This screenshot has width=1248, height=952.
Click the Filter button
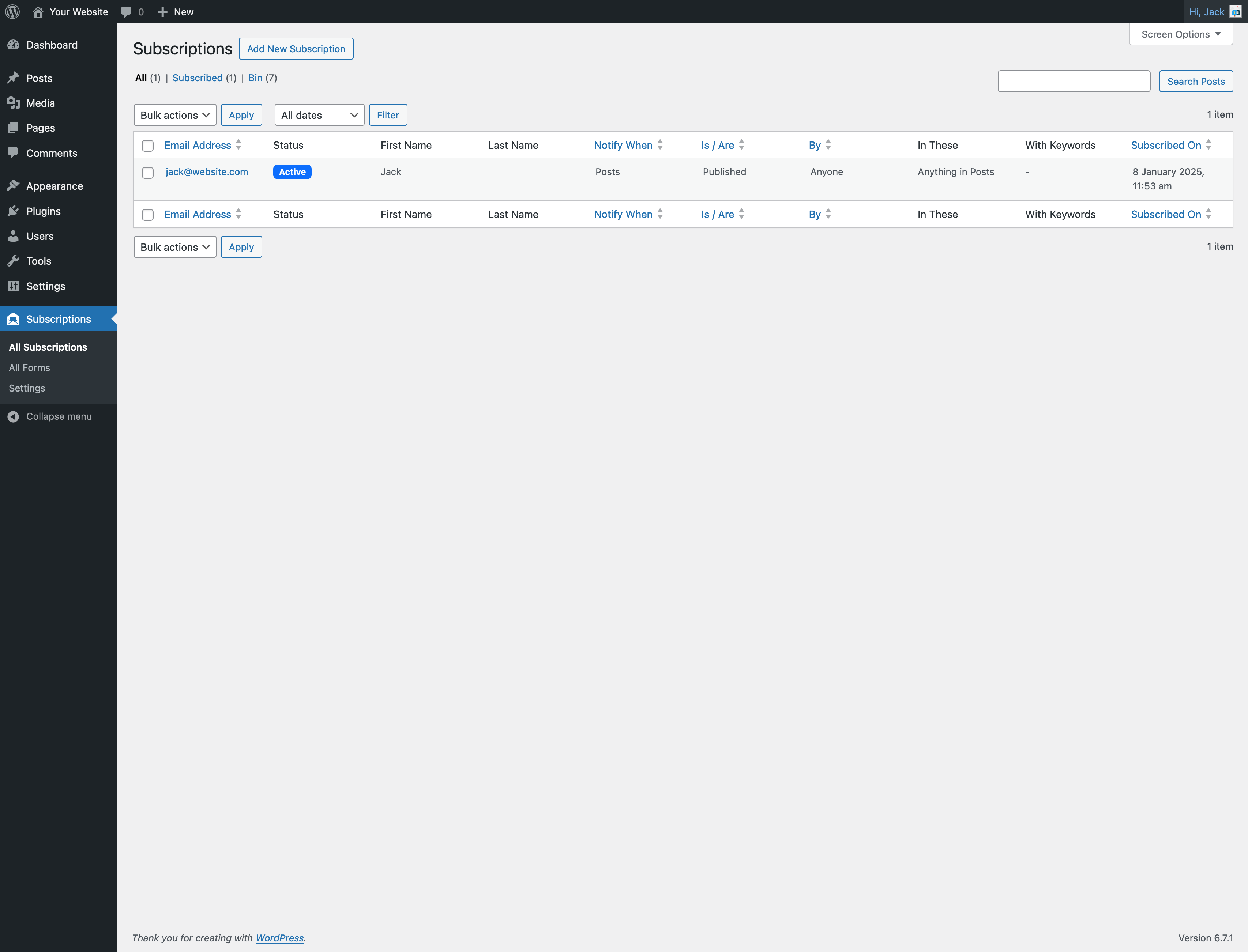pyautogui.click(x=388, y=115)
